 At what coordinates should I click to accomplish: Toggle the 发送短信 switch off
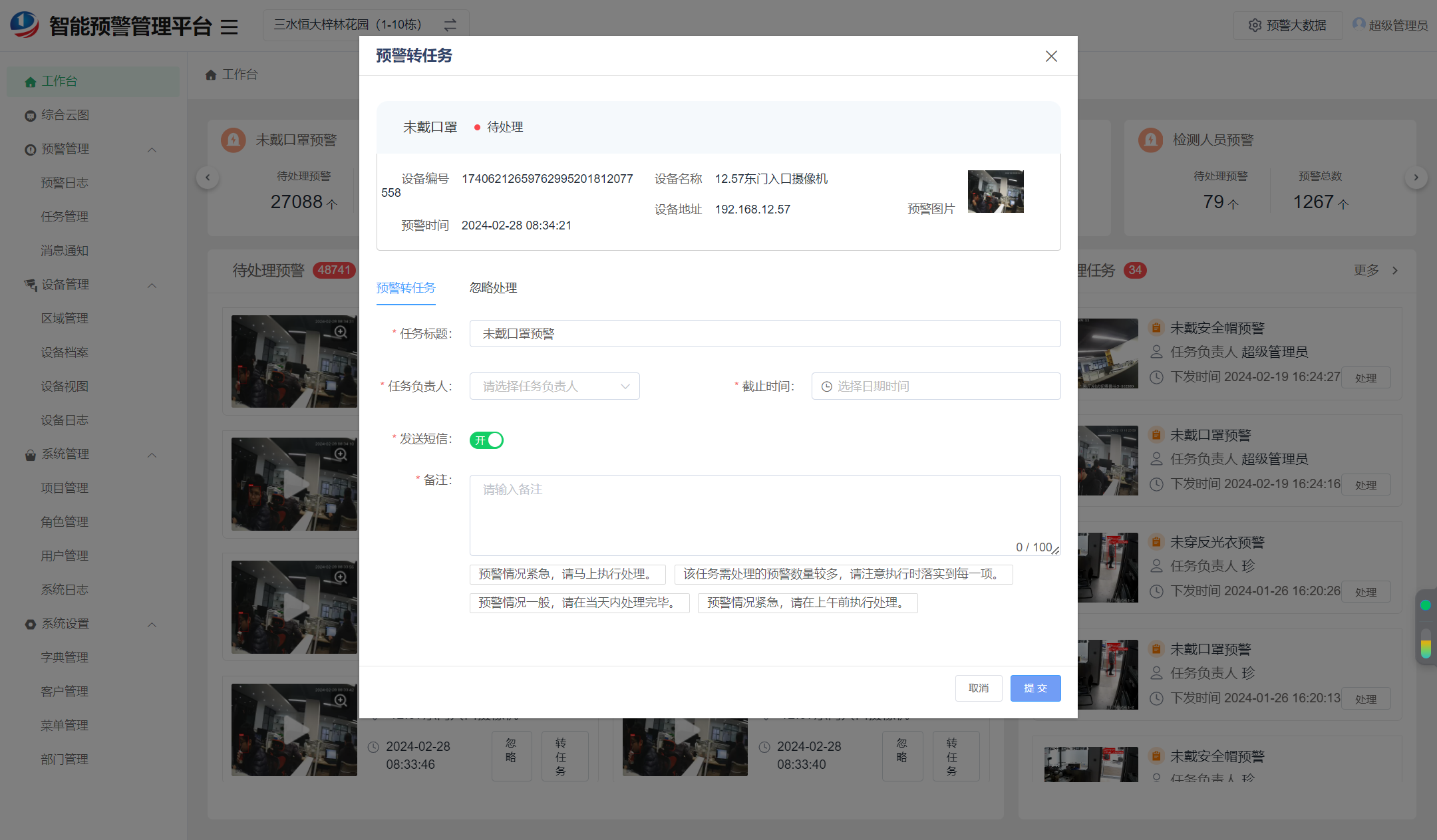click(486, 440)
